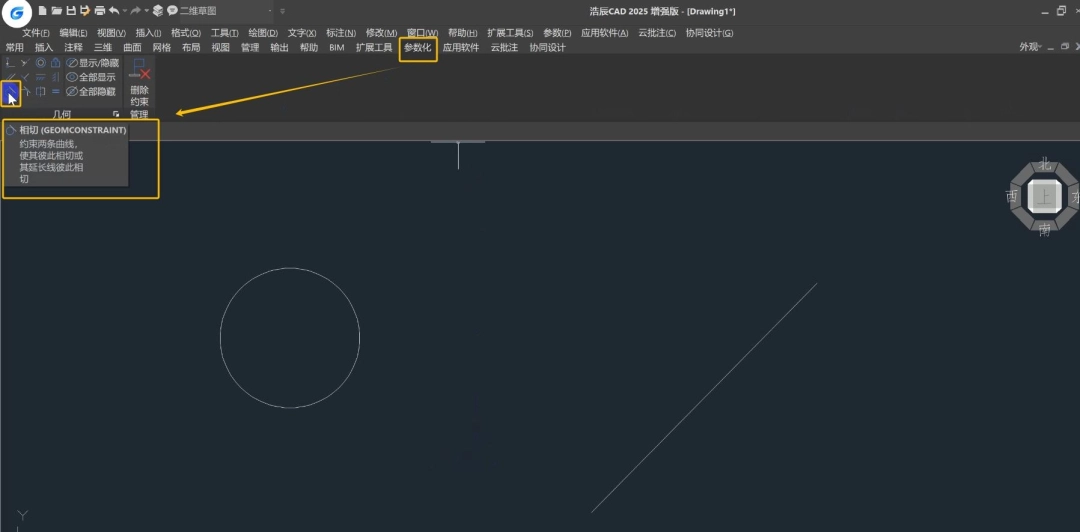
Task: Select the tangent (相切) constraint icon
Action: 10,92
